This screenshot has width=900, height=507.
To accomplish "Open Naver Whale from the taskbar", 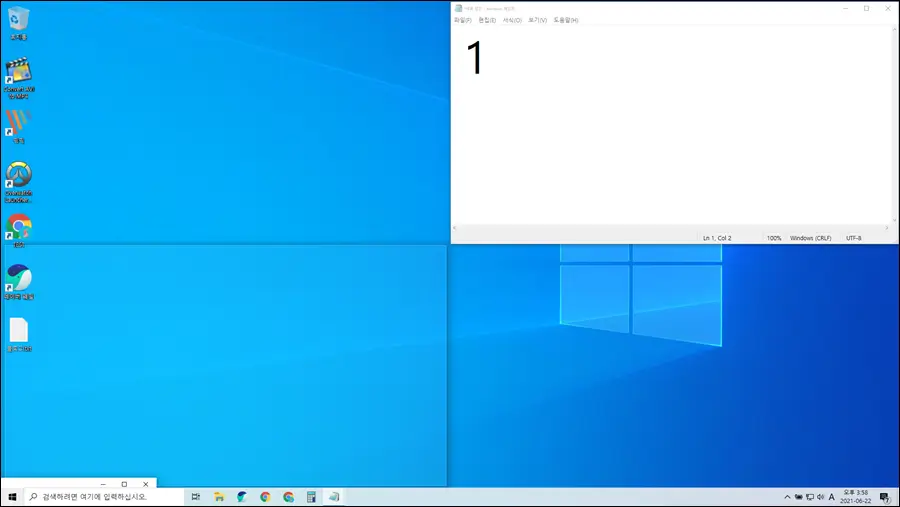I will point(242,497).
